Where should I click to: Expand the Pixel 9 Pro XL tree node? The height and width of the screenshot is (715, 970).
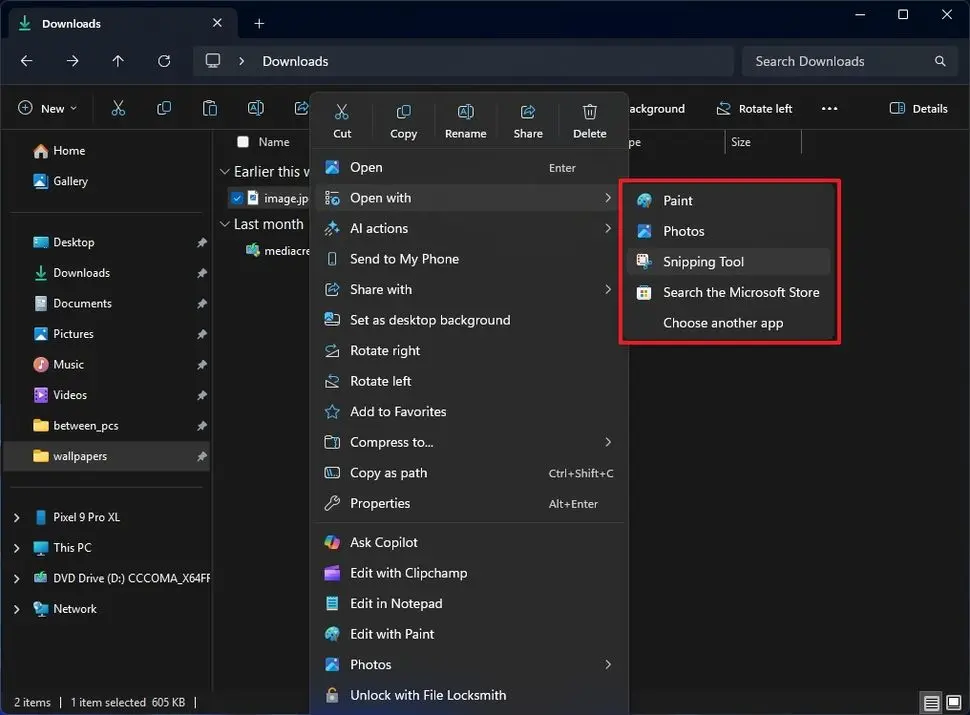16,518
